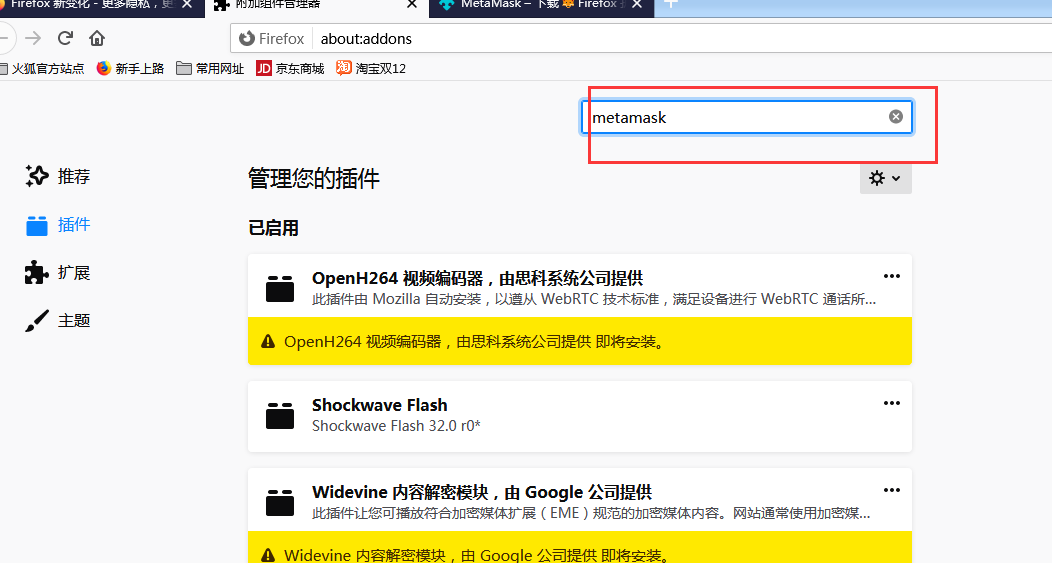Click the 主题 paintbrush icon

click(x=37, y=321)
